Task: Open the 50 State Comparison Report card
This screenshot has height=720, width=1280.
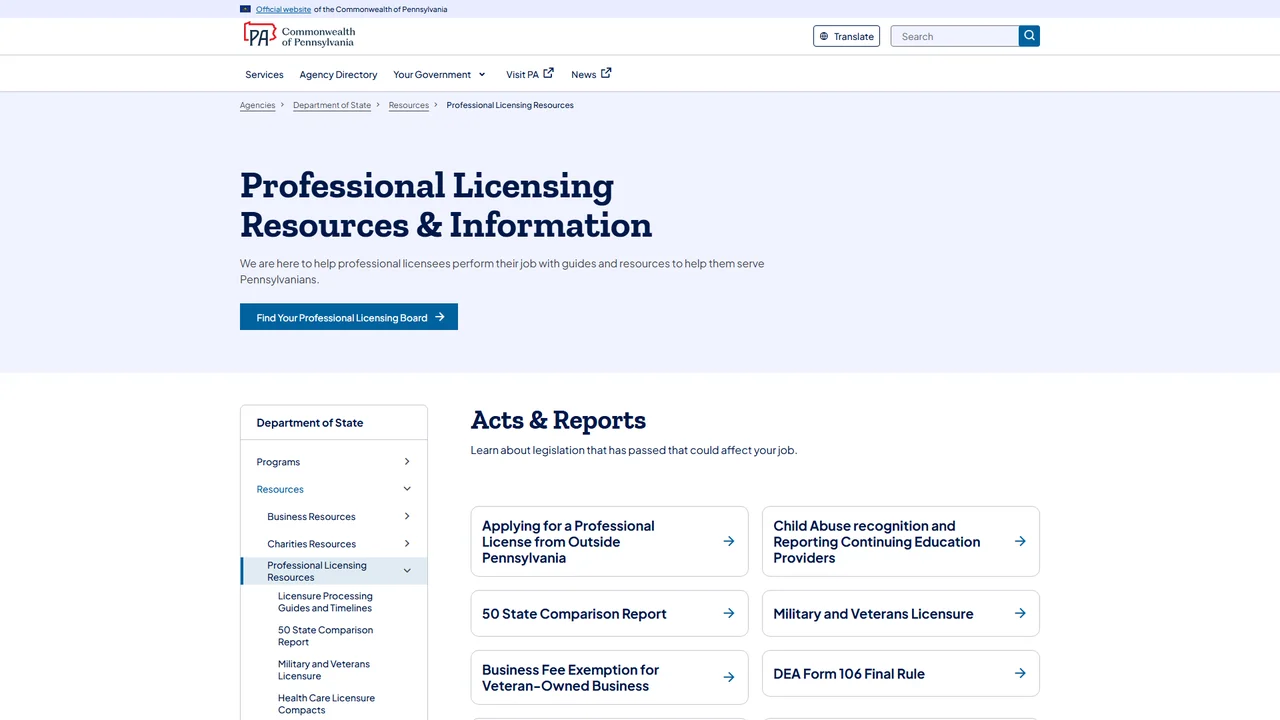Action: 609,613
